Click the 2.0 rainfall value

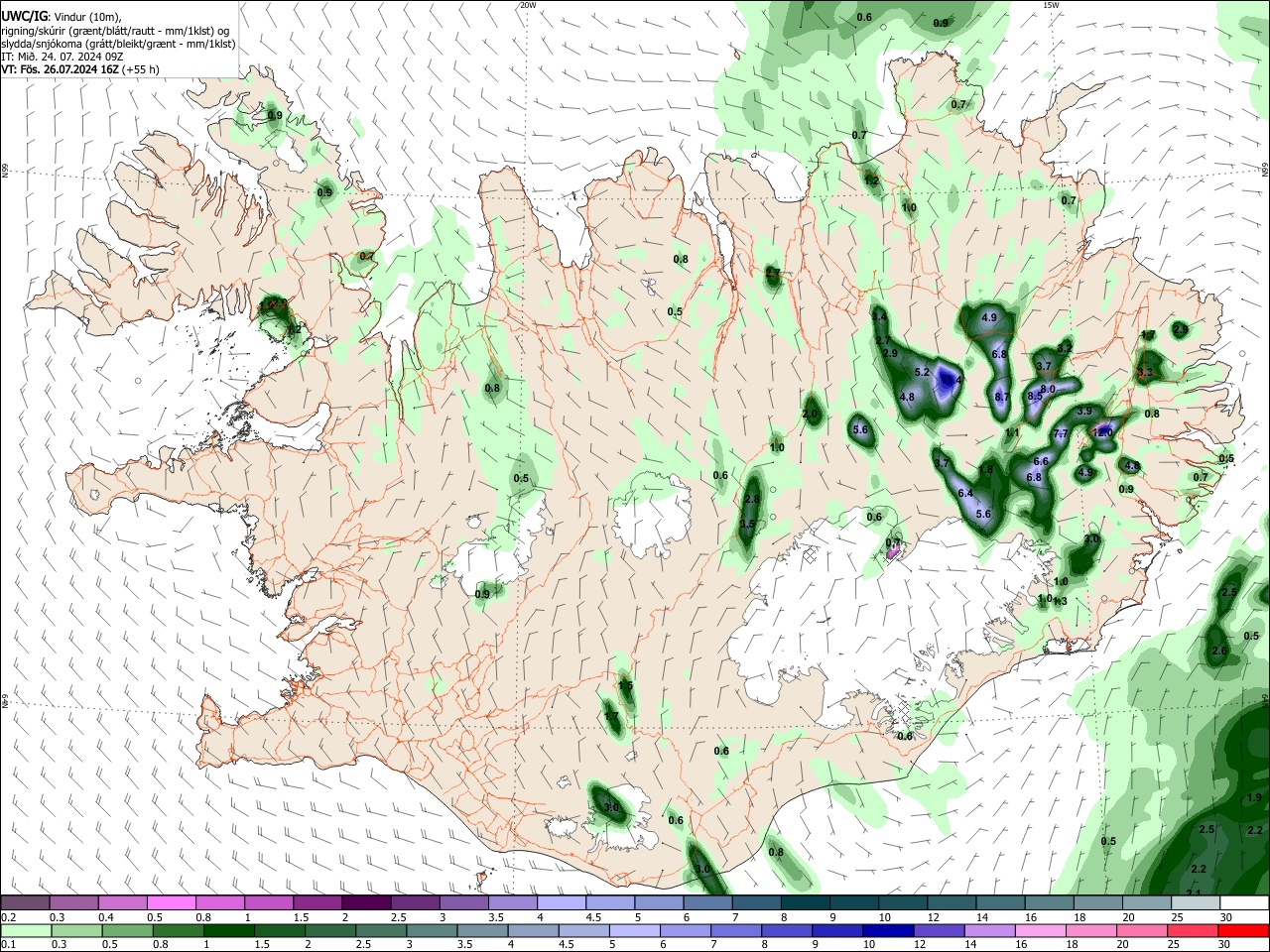[x=810, y=415]
